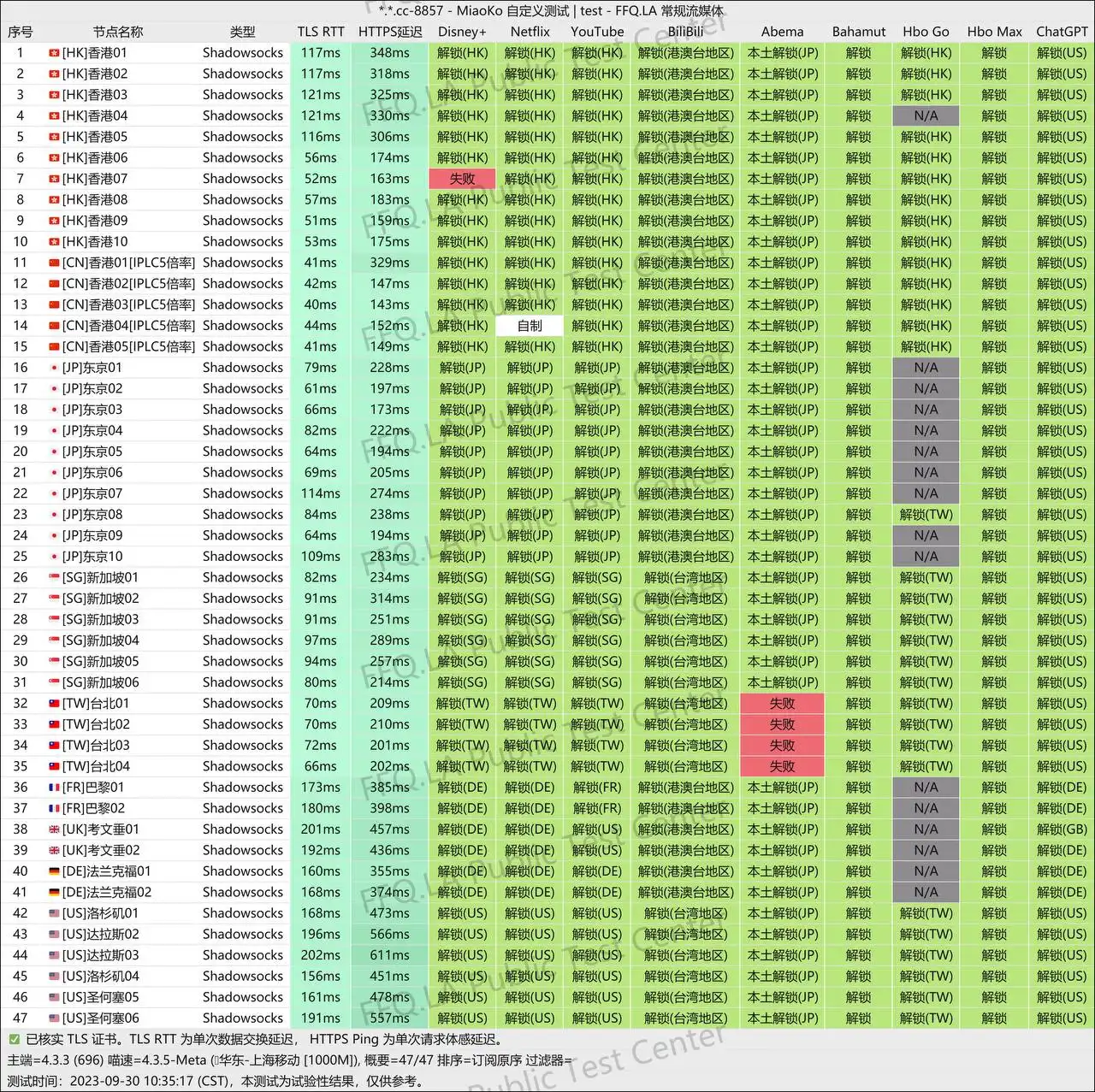
Task: Click the 566ms HTTPS延迟 cell for 达拉斯02
Action: 390,935
